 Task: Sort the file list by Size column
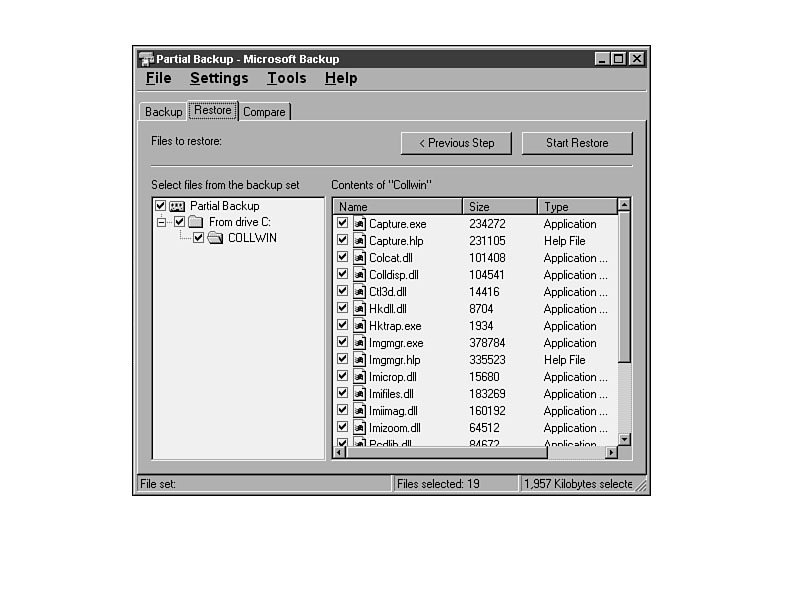coord(499,207)
